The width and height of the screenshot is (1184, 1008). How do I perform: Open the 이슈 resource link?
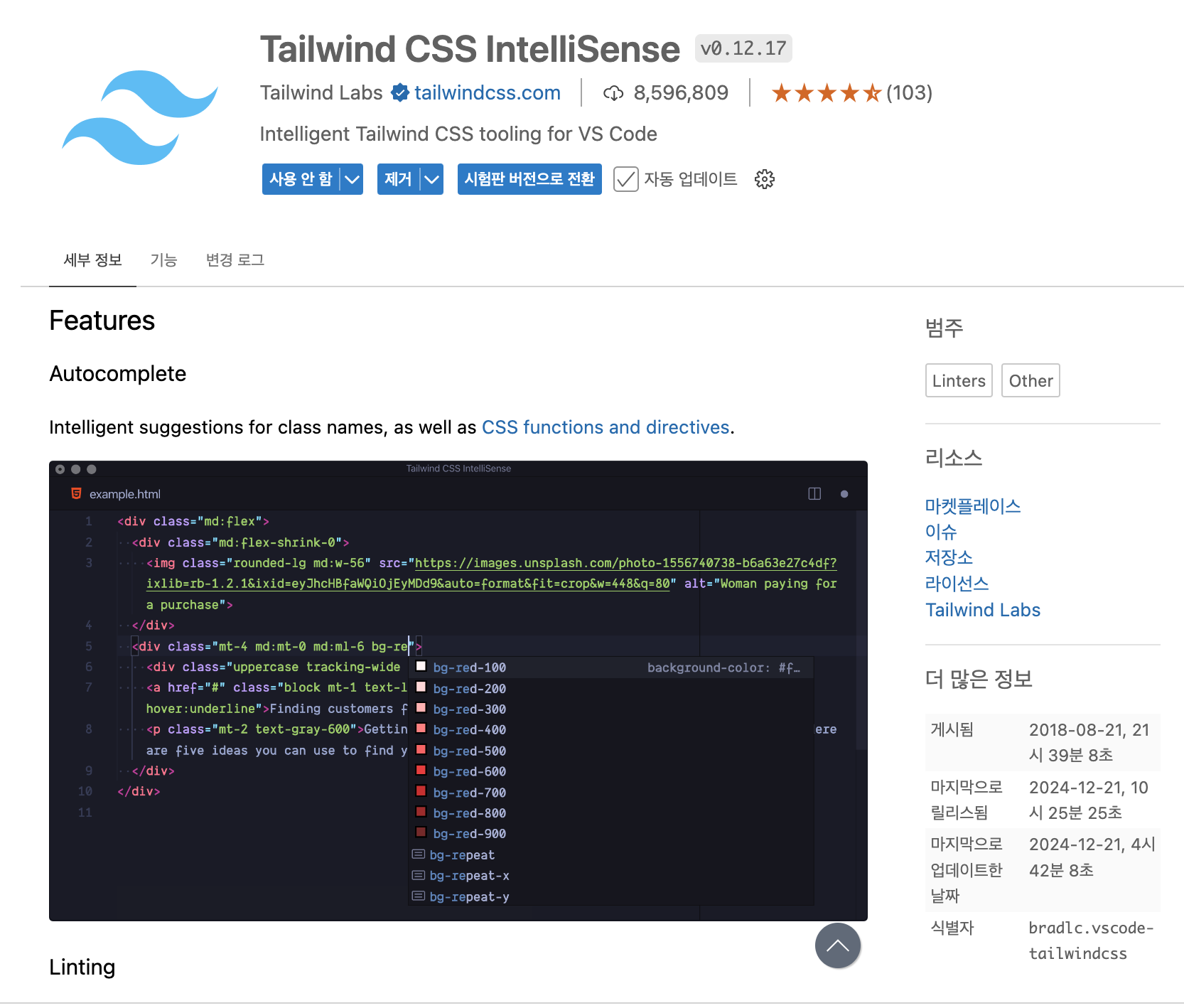941,532
